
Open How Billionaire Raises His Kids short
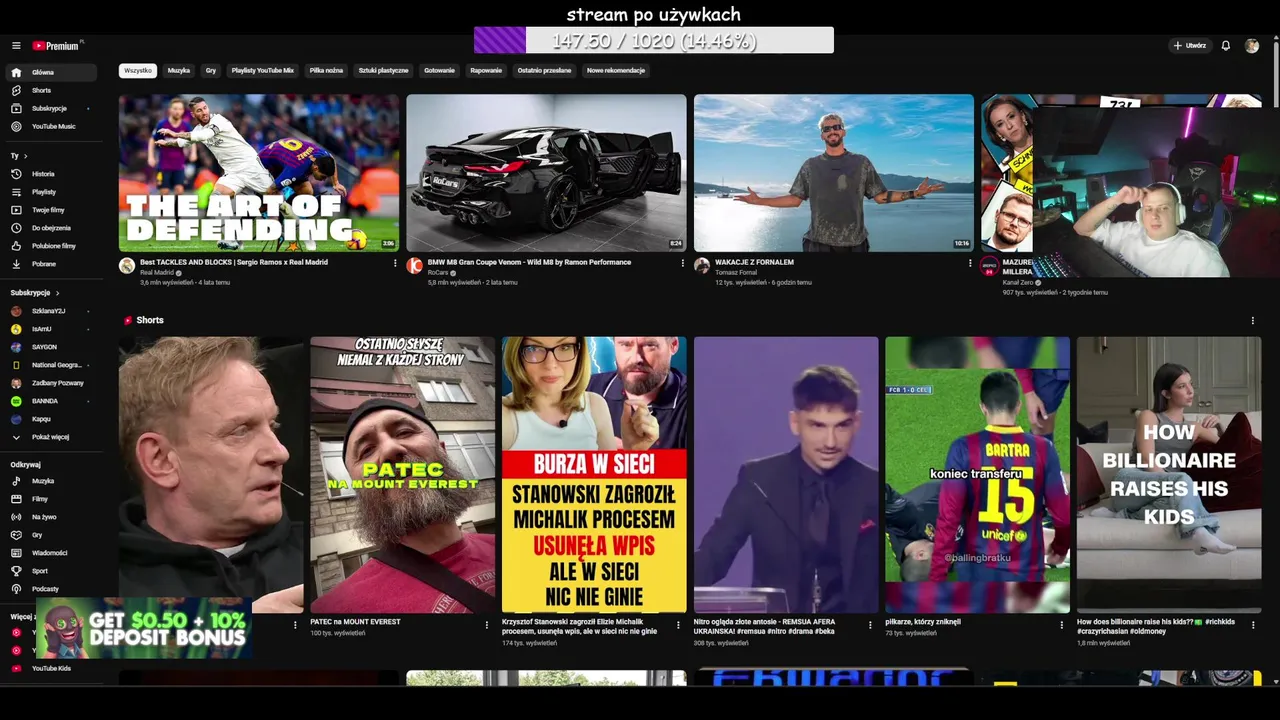point(1169,475)
